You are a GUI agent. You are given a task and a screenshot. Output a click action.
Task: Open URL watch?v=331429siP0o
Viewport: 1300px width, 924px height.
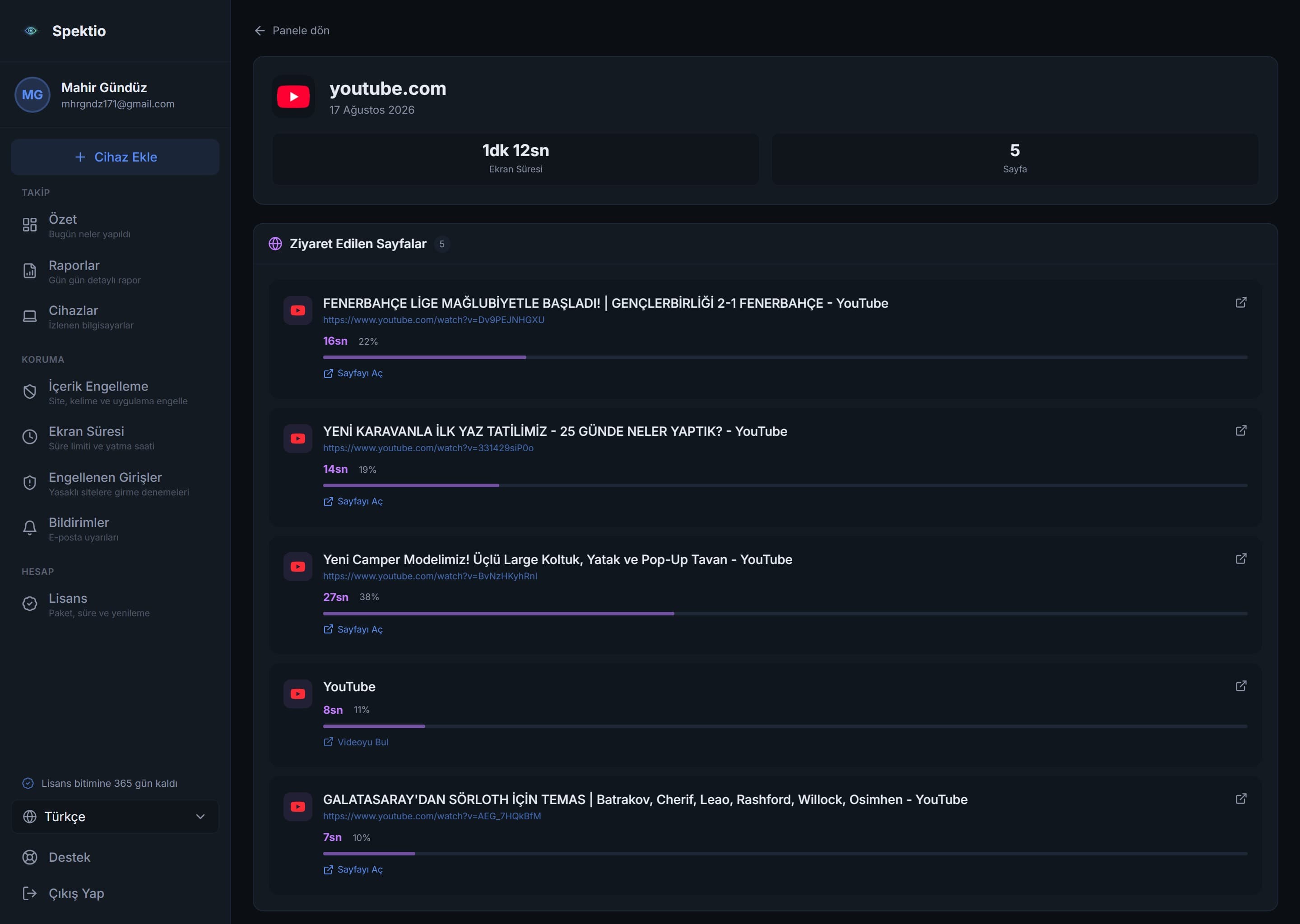click(428, 448)
